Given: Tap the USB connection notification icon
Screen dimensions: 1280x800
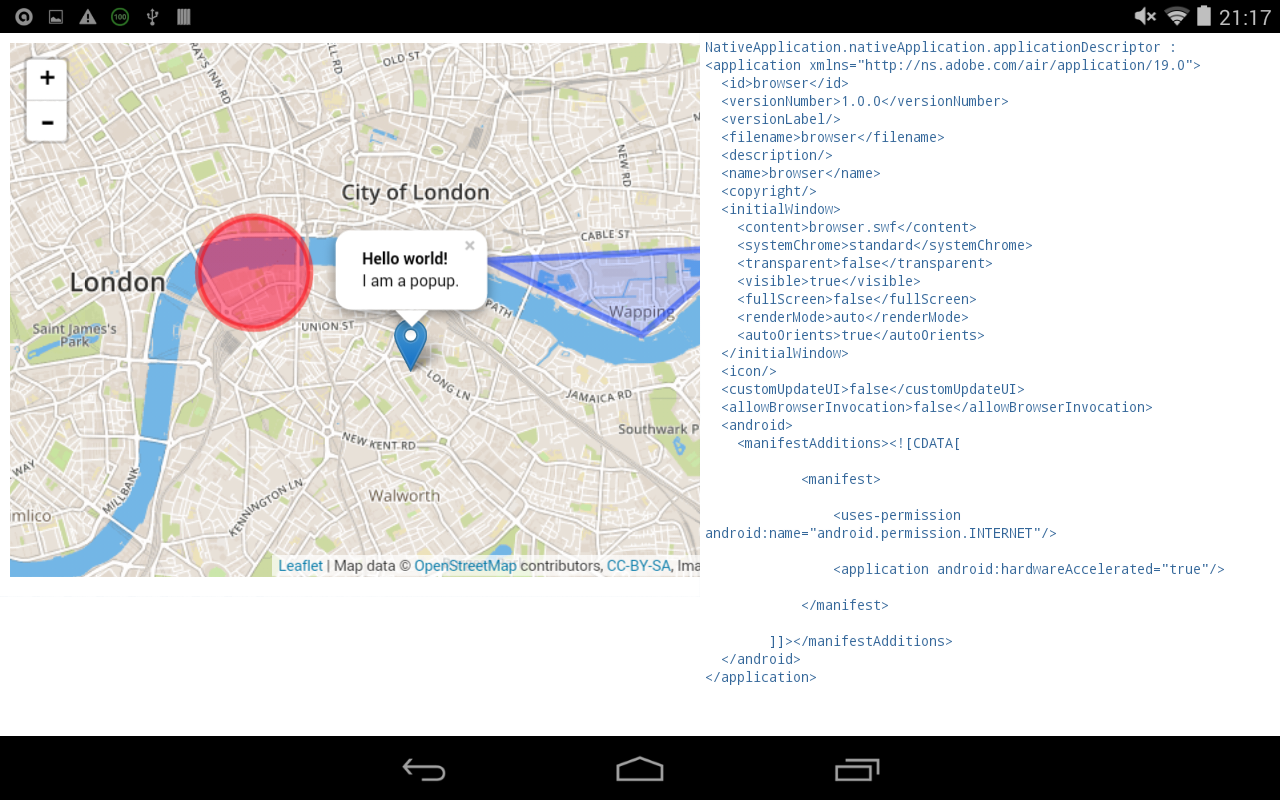Looking at the screenshot, I should (x=152, y=17).
